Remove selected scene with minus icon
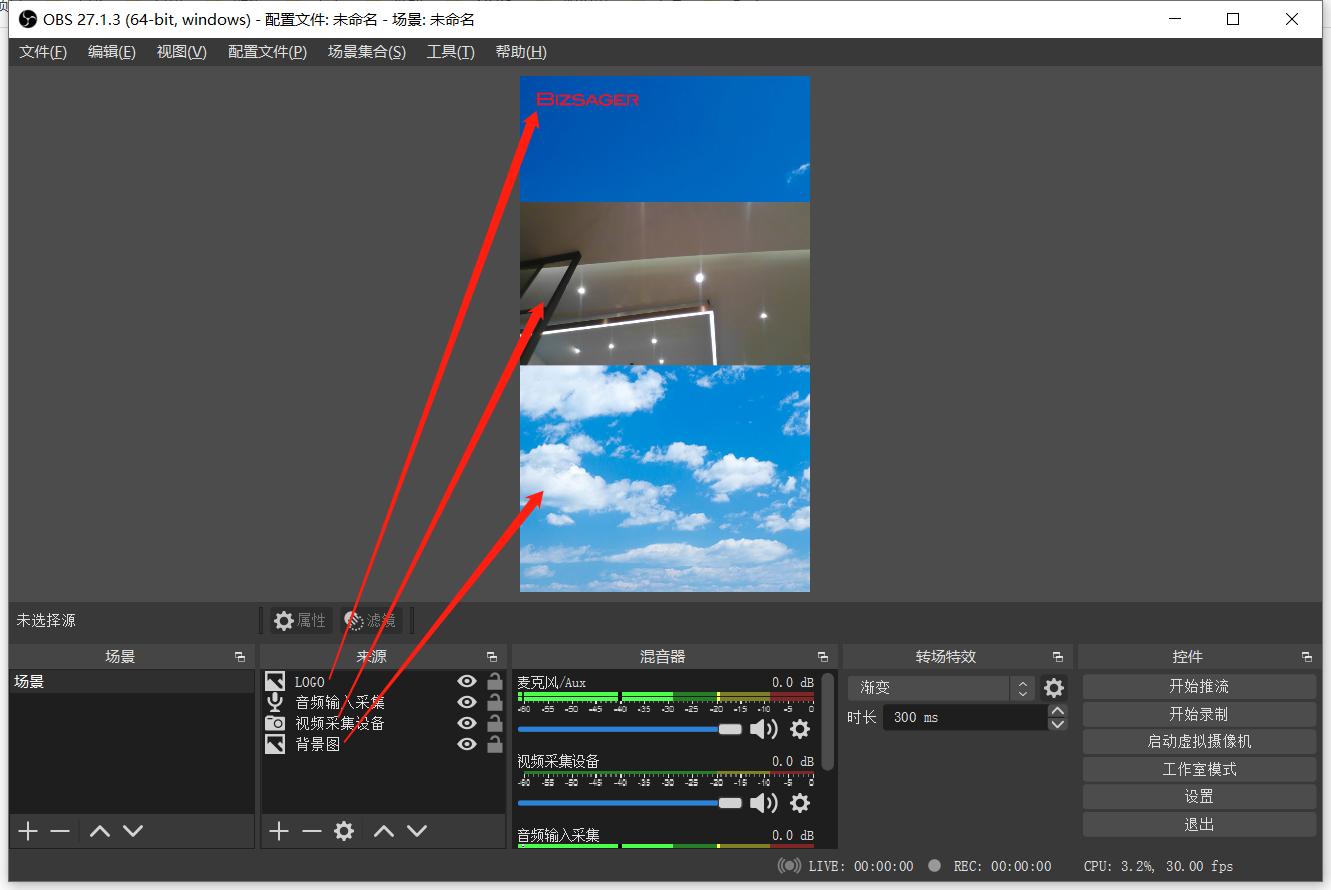The image size is (1331, 890). coord(60,831)
